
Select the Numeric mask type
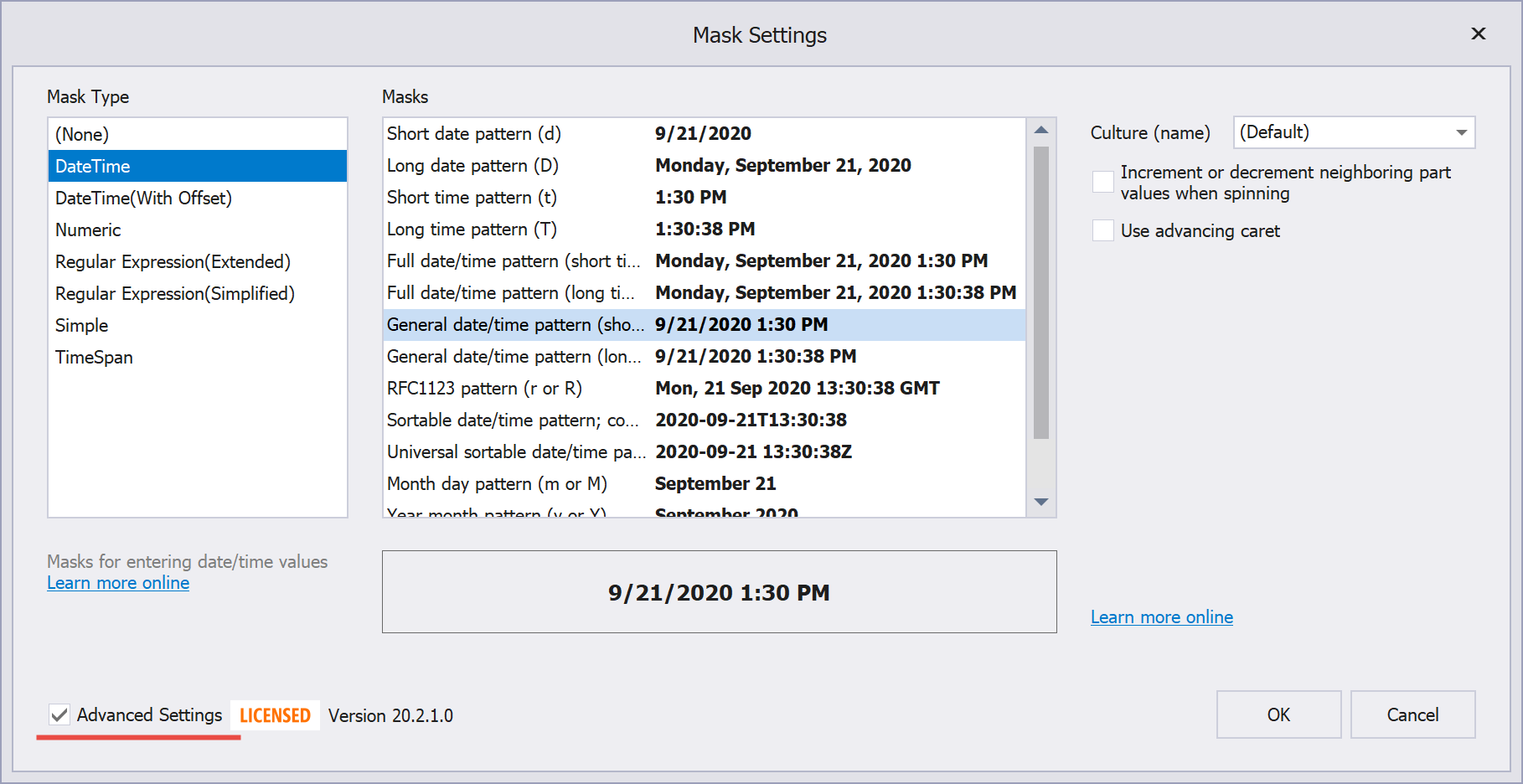88,230
